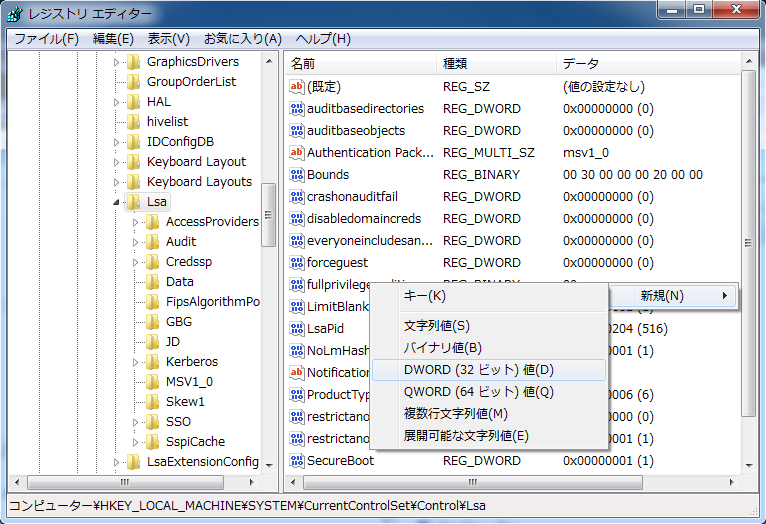
Task: Click the (既定) default value icon
Action: click(296, 87)
